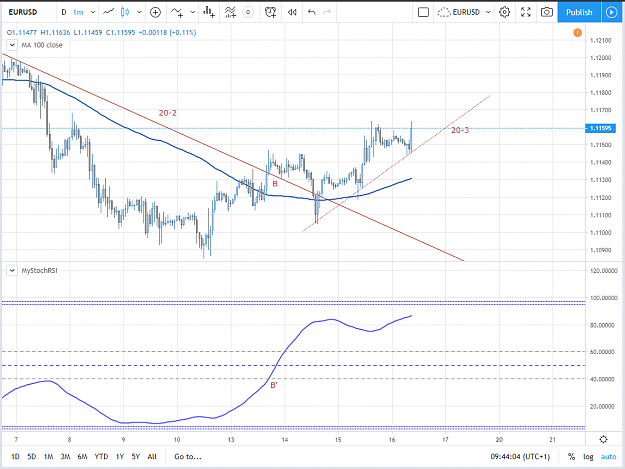Start bar replay with the rewind icon
Image resolution: width=625 pixels, height=469 pixels.
coord(292,12)
